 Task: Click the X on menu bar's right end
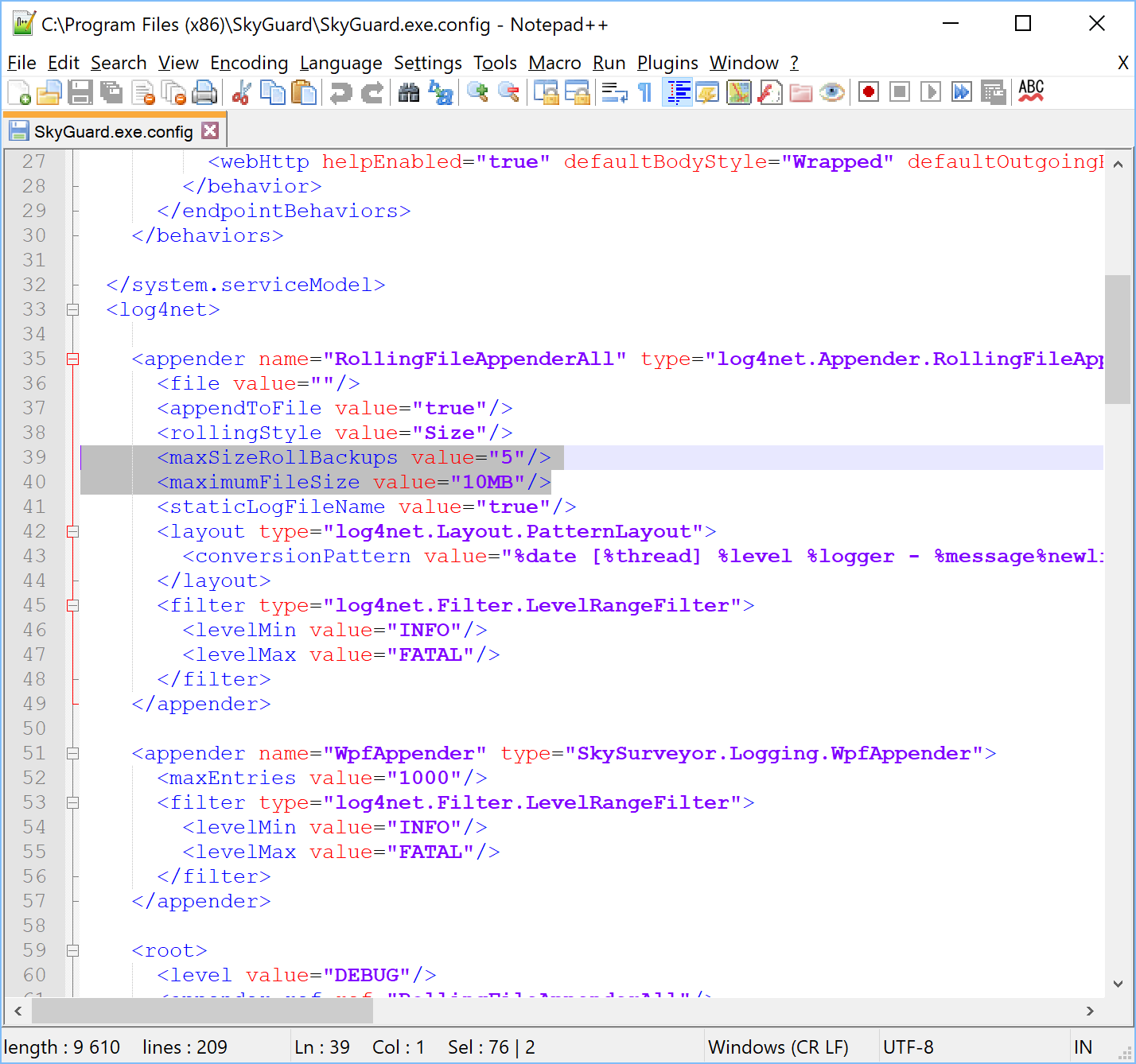point(1123,63)
